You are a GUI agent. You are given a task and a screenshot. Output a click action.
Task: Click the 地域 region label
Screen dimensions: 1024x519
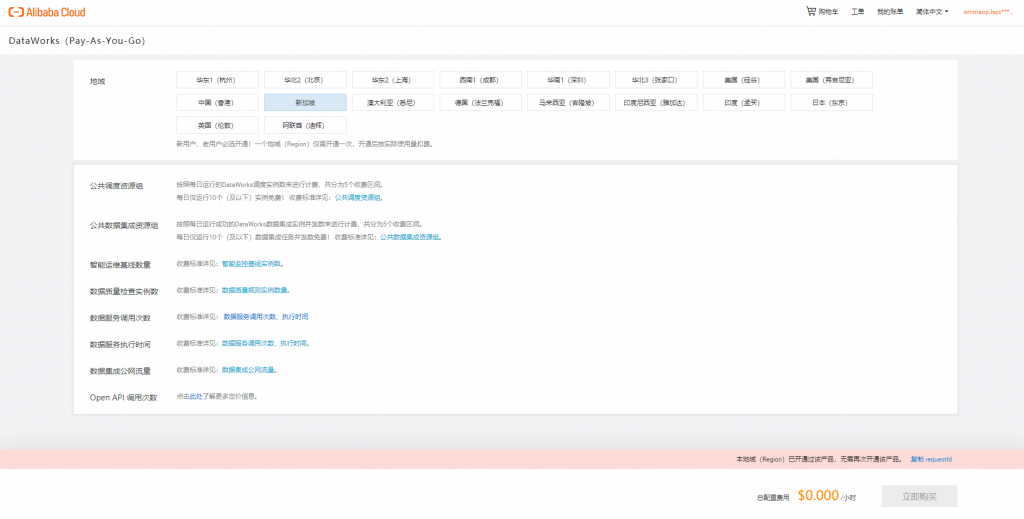[97, 82]
